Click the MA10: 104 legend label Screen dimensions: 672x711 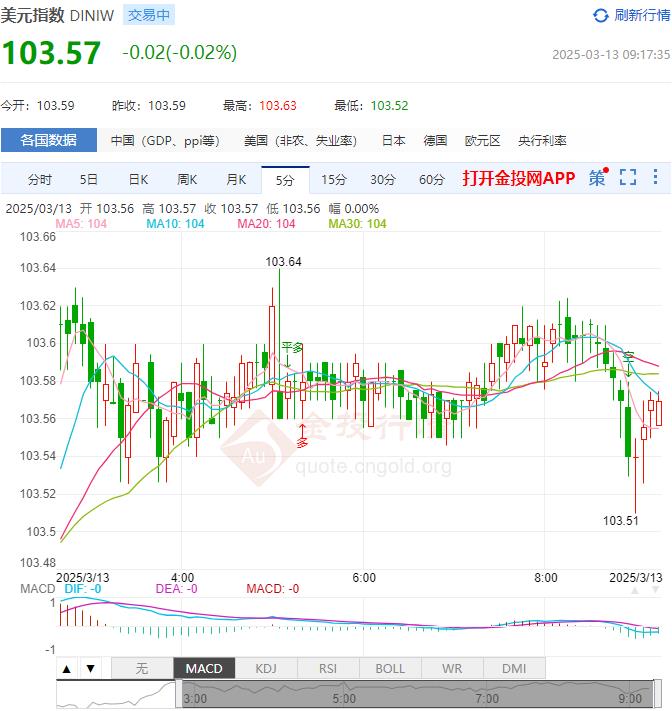[x=175, y=224]
